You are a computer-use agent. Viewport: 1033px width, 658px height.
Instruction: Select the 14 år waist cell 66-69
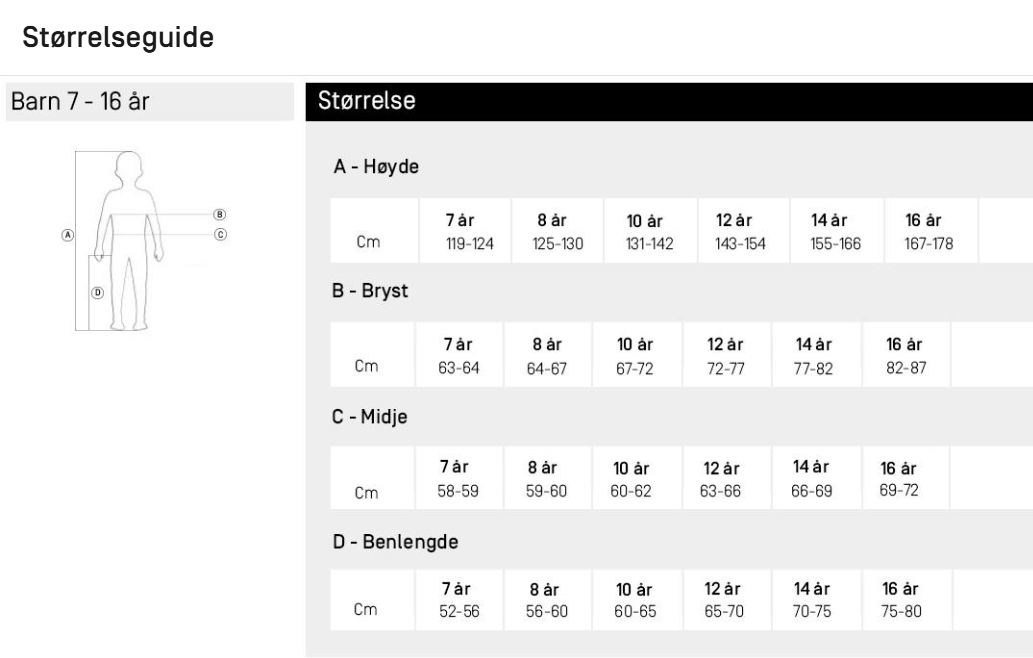[816, 478]
